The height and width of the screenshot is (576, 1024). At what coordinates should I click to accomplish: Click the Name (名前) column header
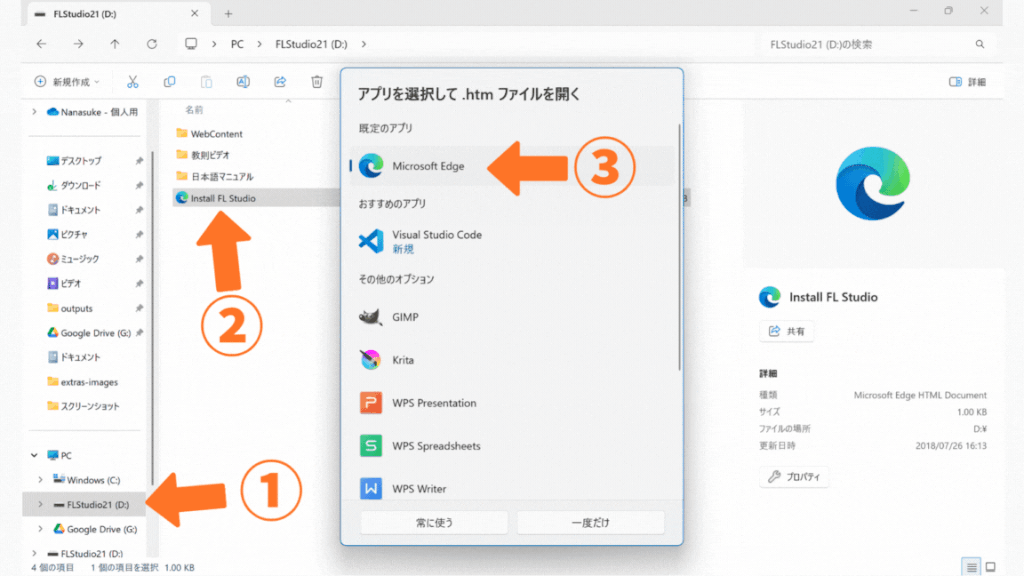click(x=194, y=110)
